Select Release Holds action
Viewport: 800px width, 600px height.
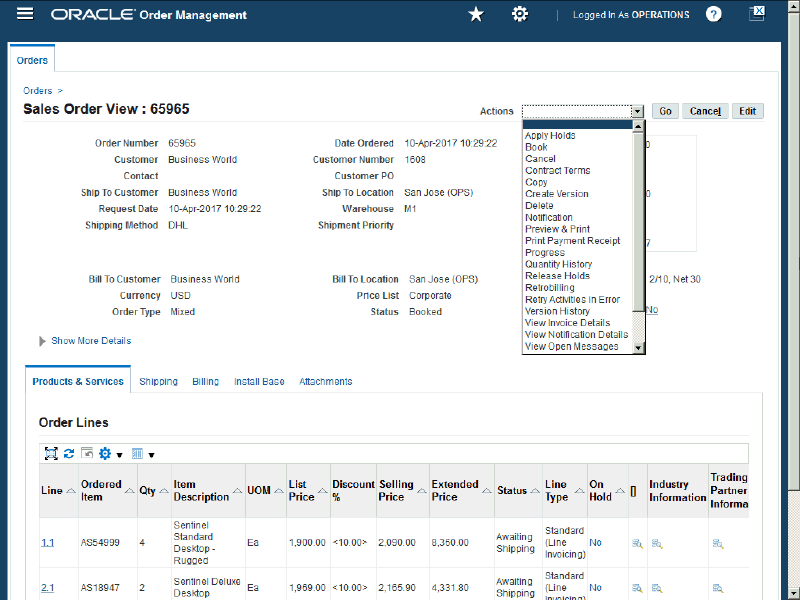558,276
